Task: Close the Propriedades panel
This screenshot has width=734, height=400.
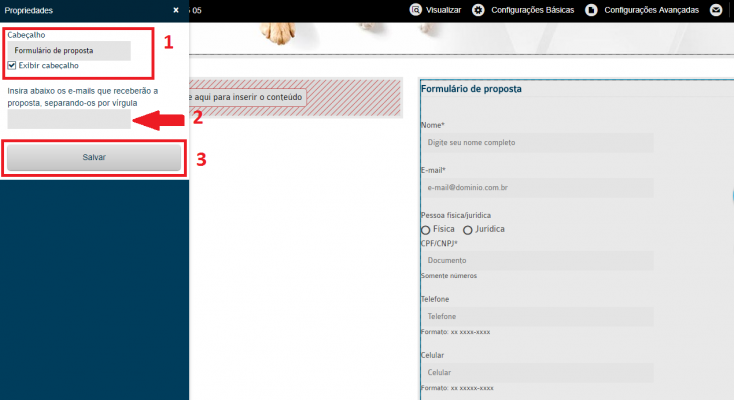Action: 176,10
